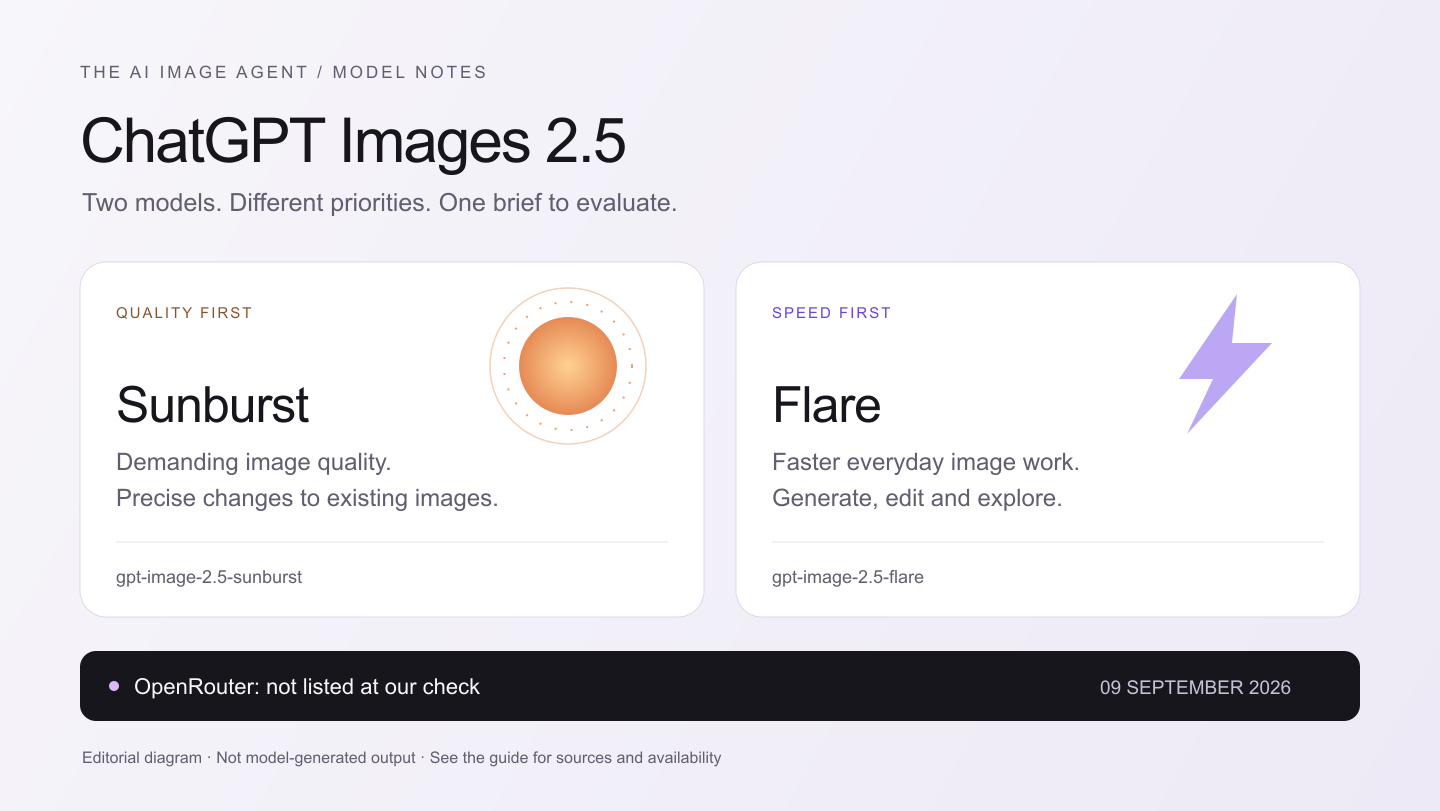
Task: Click the OpenRouter not listed status text
Action: pyautogui.click(x=307, y=687)
